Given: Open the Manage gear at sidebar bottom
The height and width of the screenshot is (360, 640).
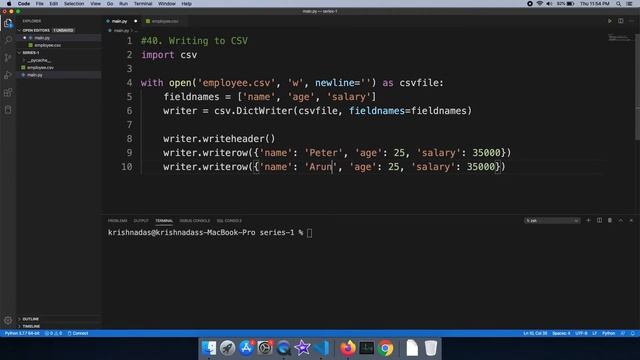Looking at the screenshot, I should click(8, 320).
